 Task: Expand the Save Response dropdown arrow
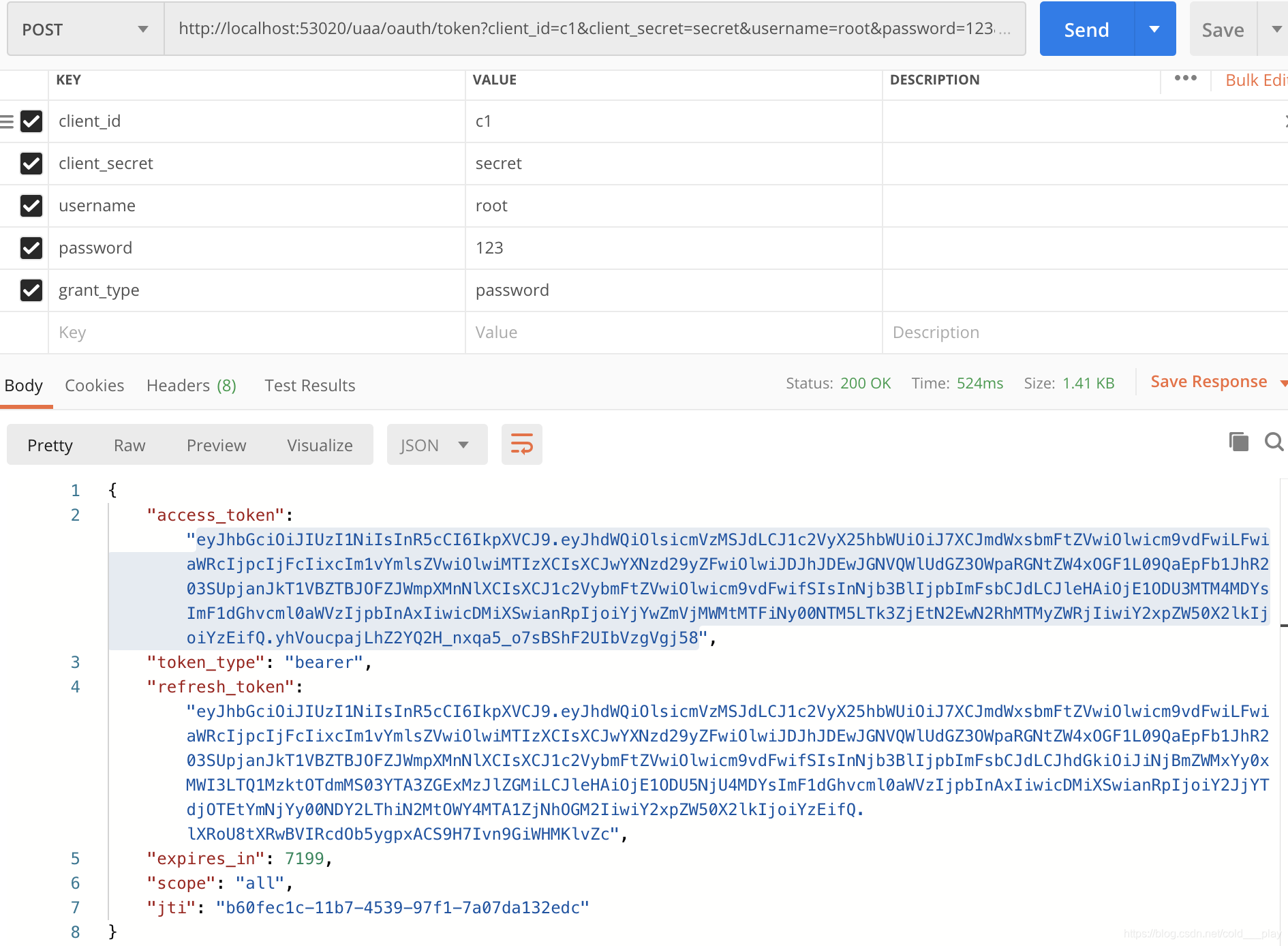(1283, 383)
